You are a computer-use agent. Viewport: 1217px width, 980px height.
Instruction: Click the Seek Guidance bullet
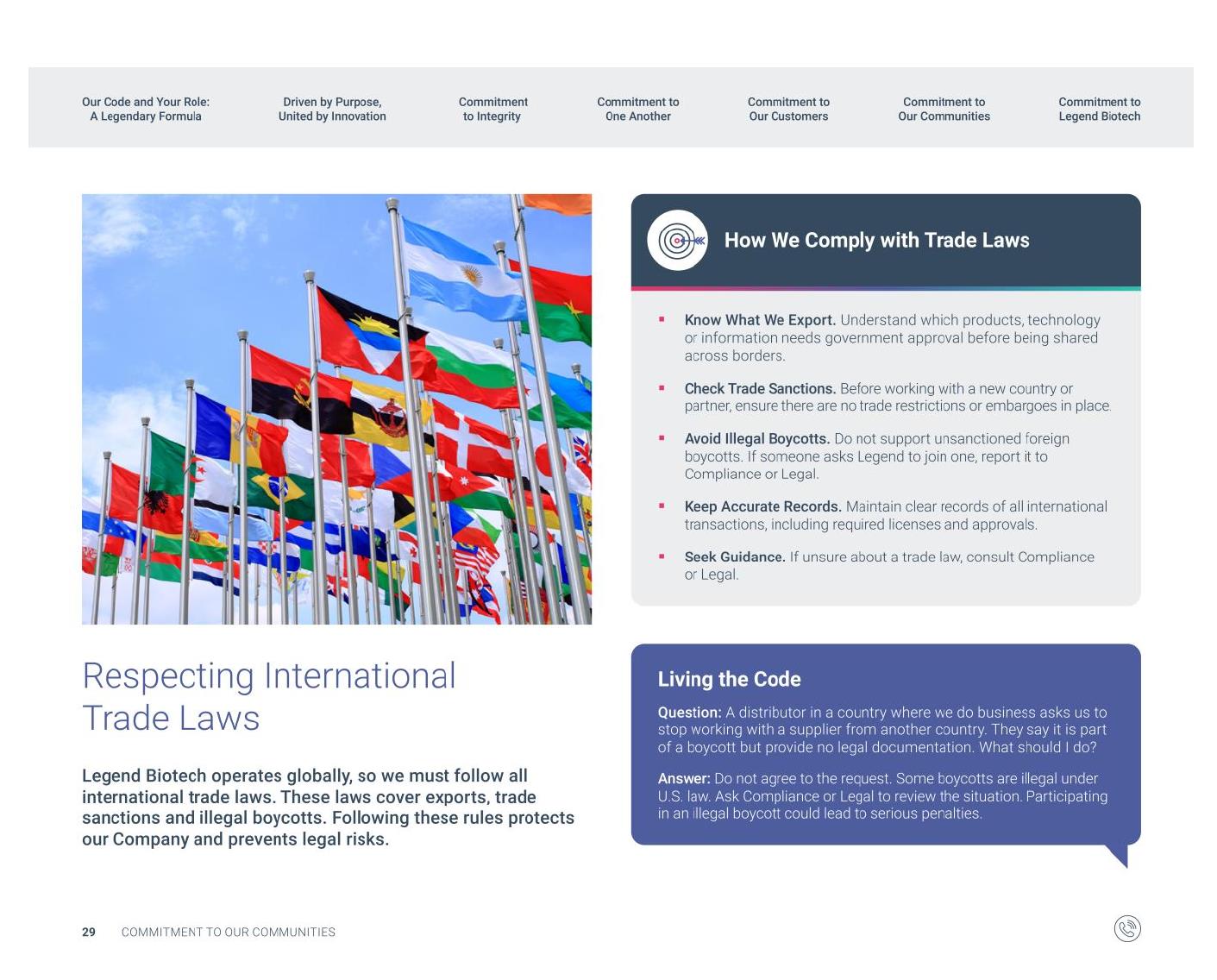[x=888, y=566]
